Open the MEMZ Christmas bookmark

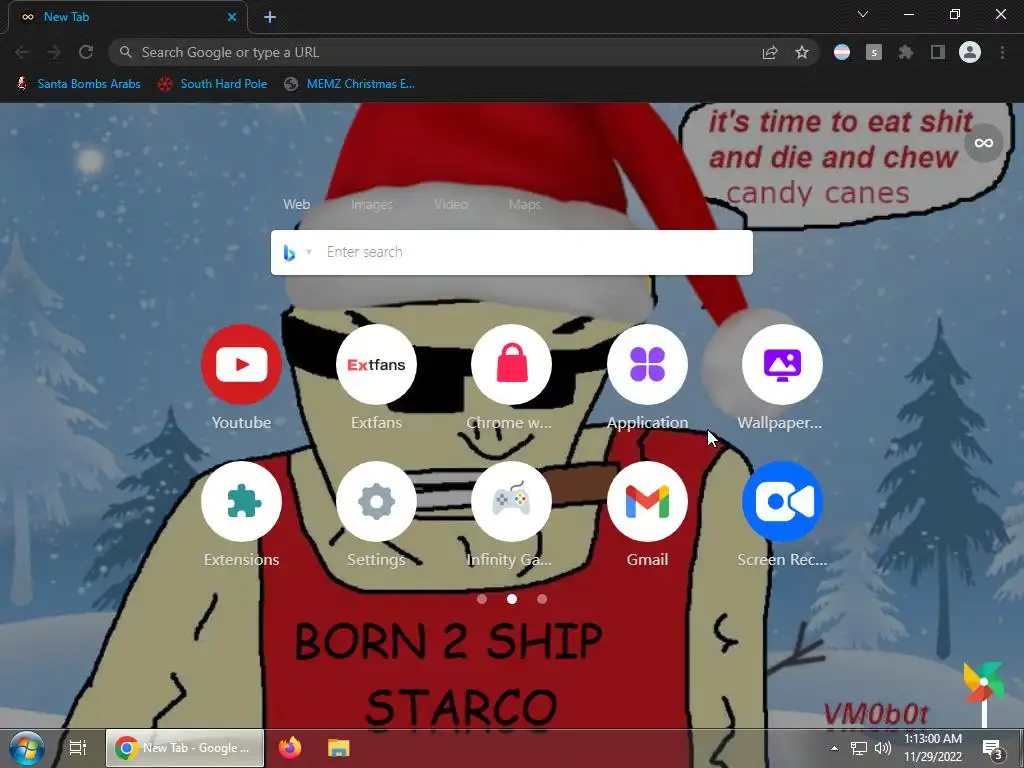click(x=349, y=84)
